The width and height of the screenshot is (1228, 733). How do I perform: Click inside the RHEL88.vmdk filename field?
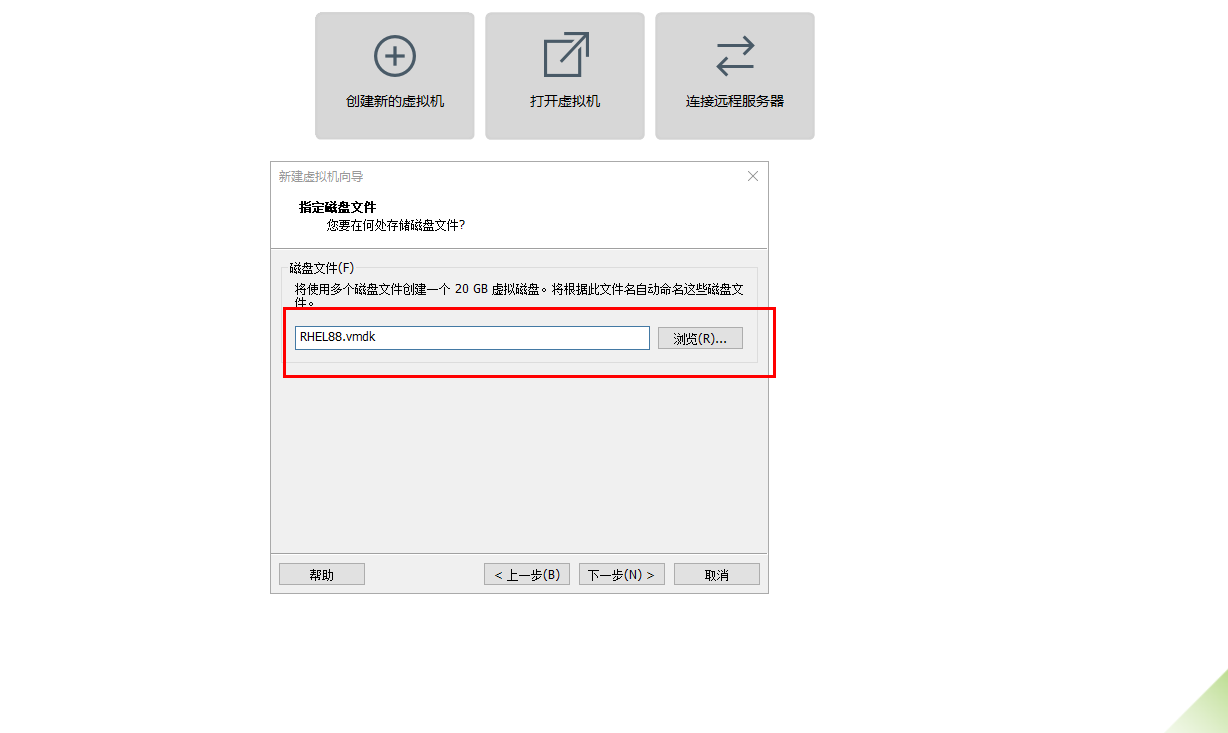tap(472, 337)
